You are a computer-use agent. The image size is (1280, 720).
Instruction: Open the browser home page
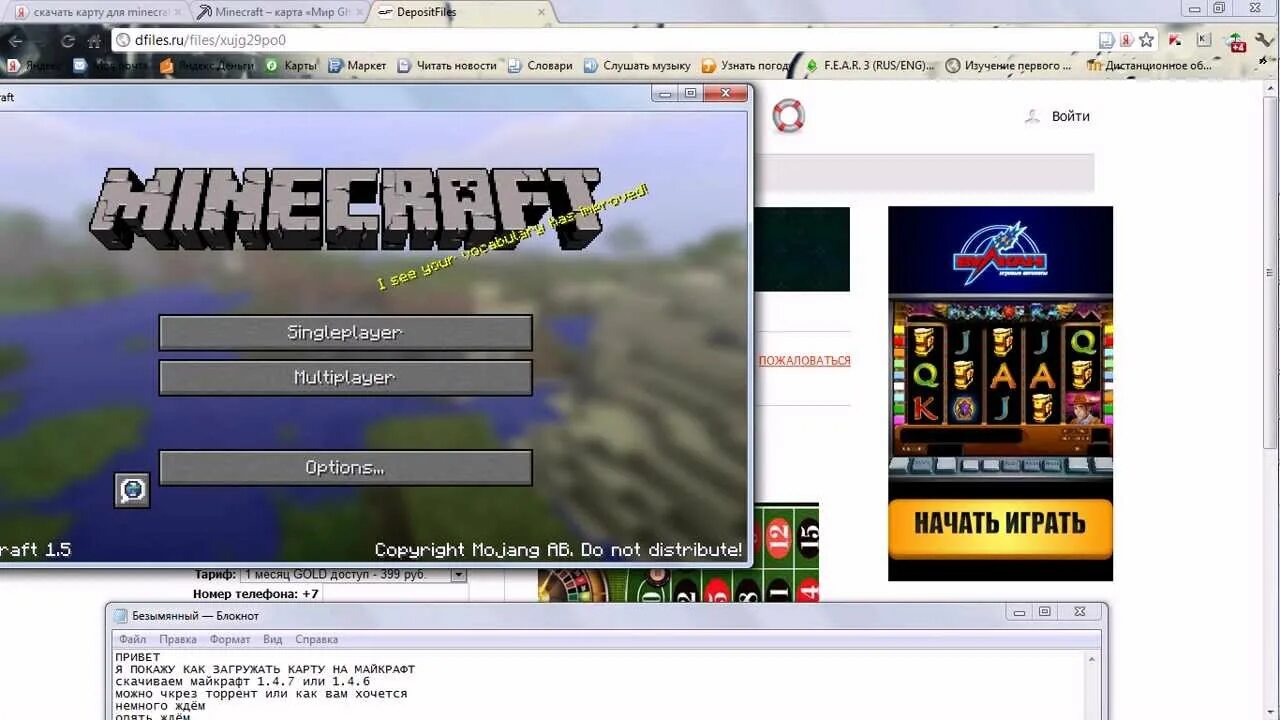(x=94, y=41)
